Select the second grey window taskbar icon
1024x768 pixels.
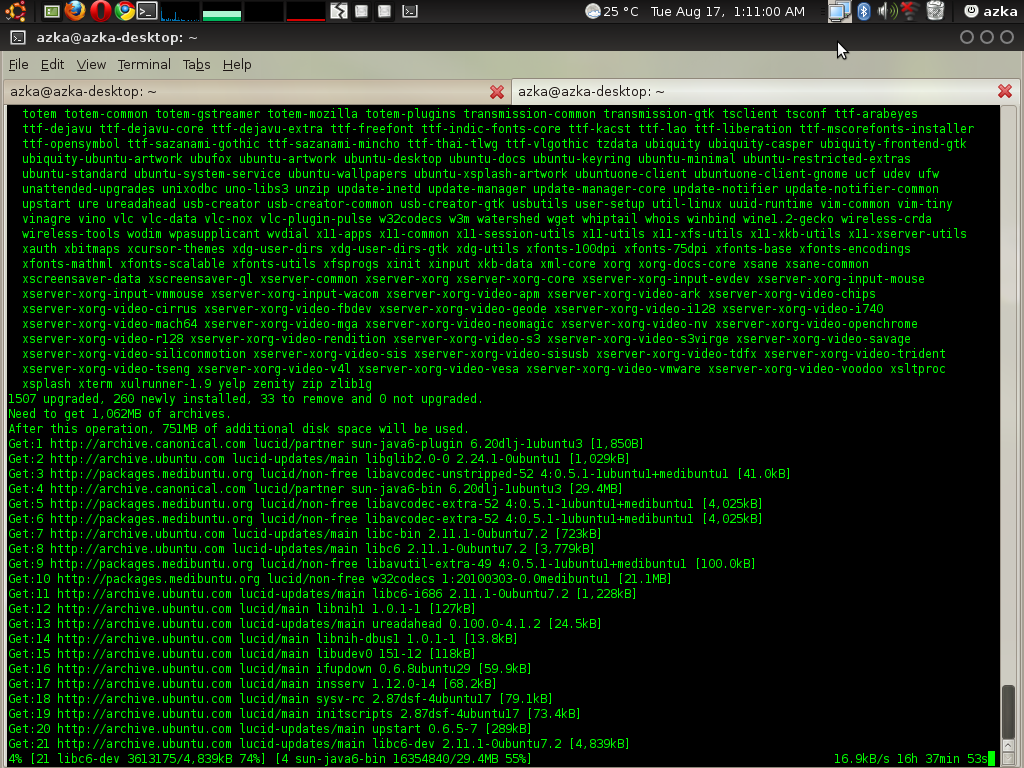point(385,11)
